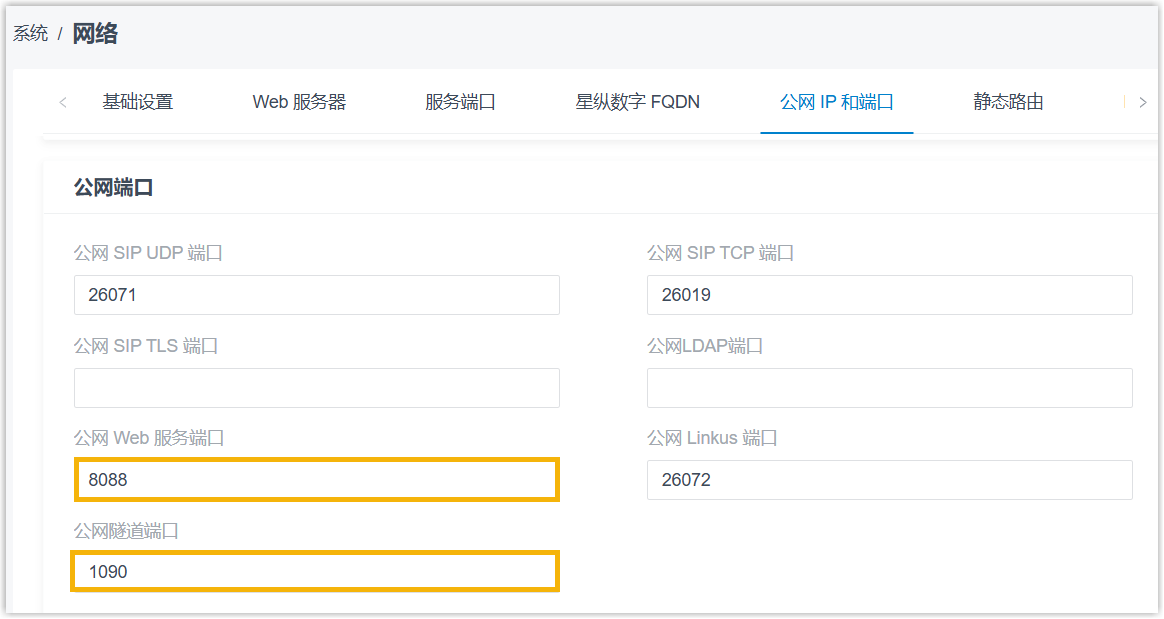Select the 公网 IP 和端口 tab
Viewport: 1164px width, 619px height.
[836, 102]
